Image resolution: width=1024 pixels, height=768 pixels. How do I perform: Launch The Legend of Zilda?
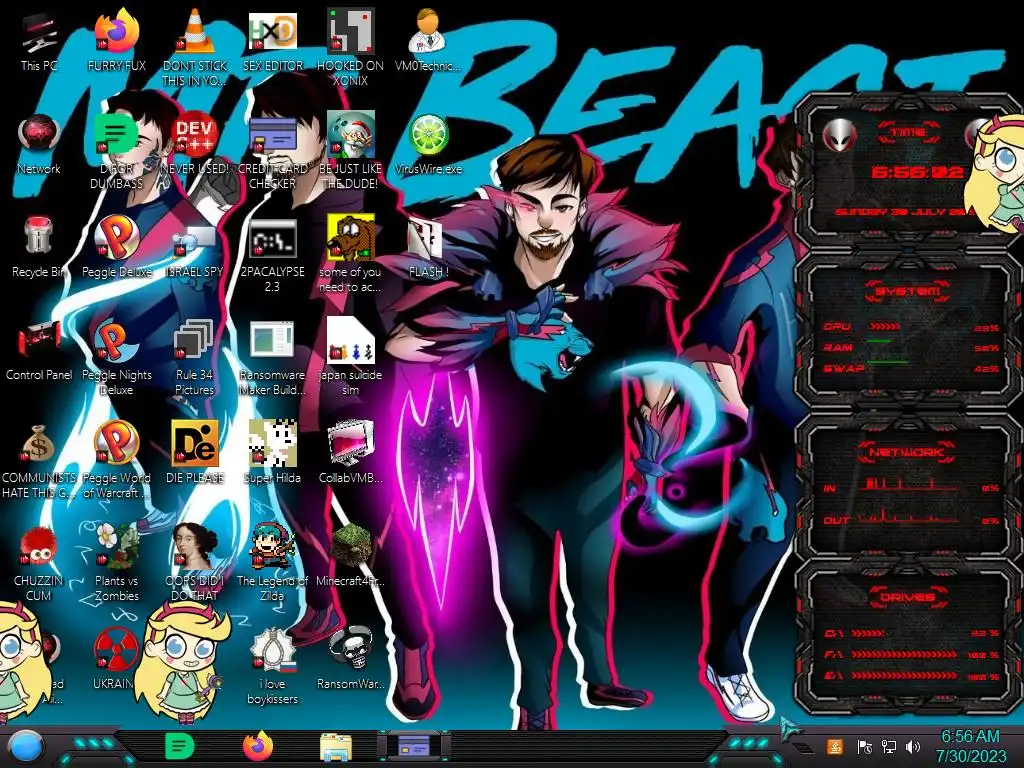tap(272, 563)
